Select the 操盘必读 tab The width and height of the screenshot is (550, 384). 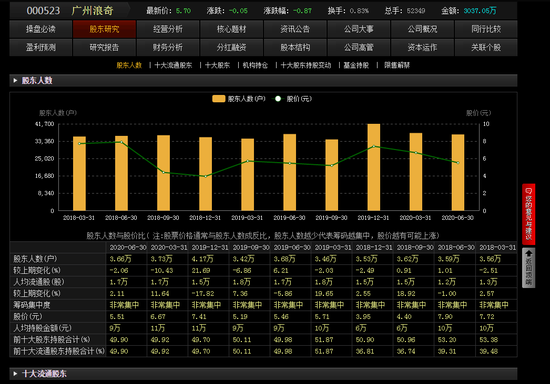click(x=41, y=29)
